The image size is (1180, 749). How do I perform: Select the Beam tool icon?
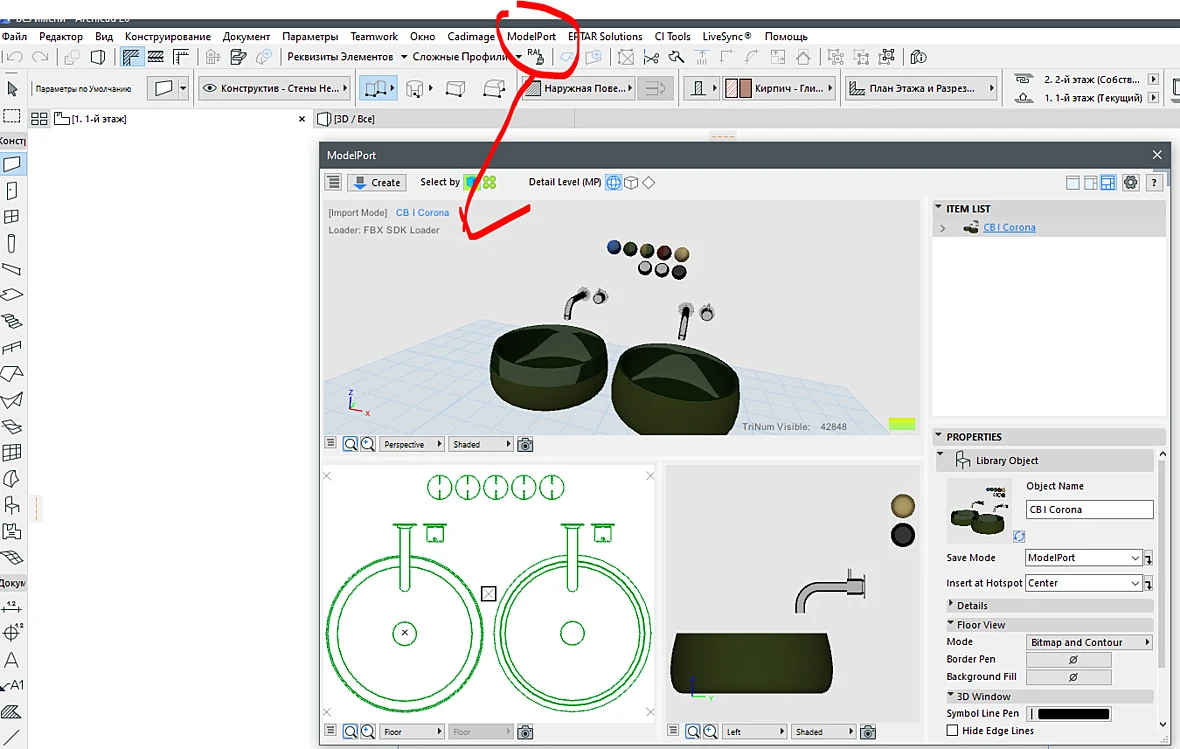[x=12, y=269]
